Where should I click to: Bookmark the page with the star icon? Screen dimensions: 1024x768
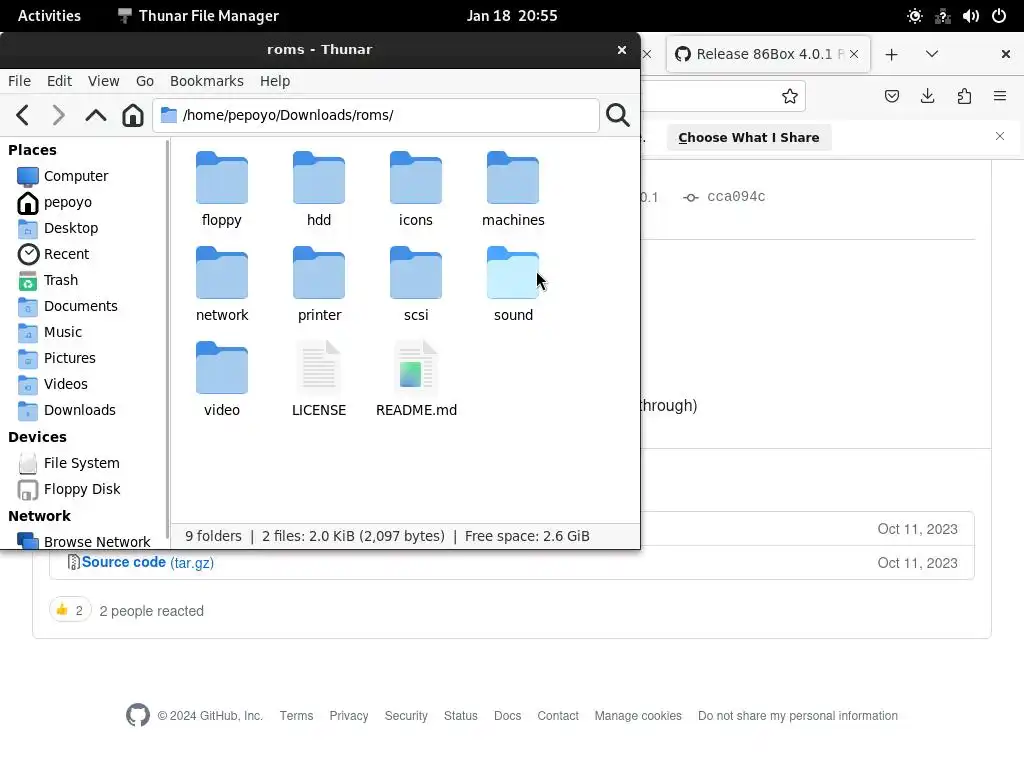pos(790,97)
